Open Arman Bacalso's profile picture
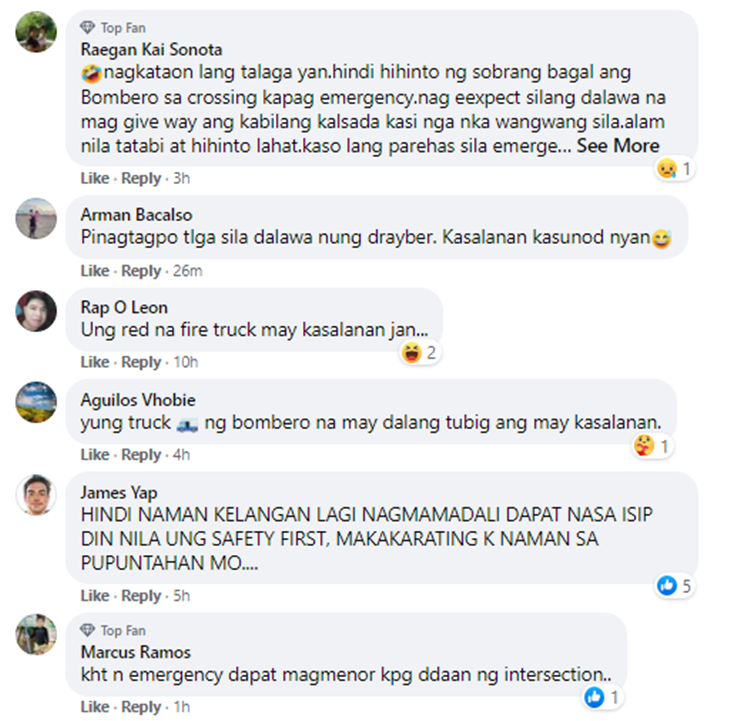750x721 pixels. coord(36,218)
